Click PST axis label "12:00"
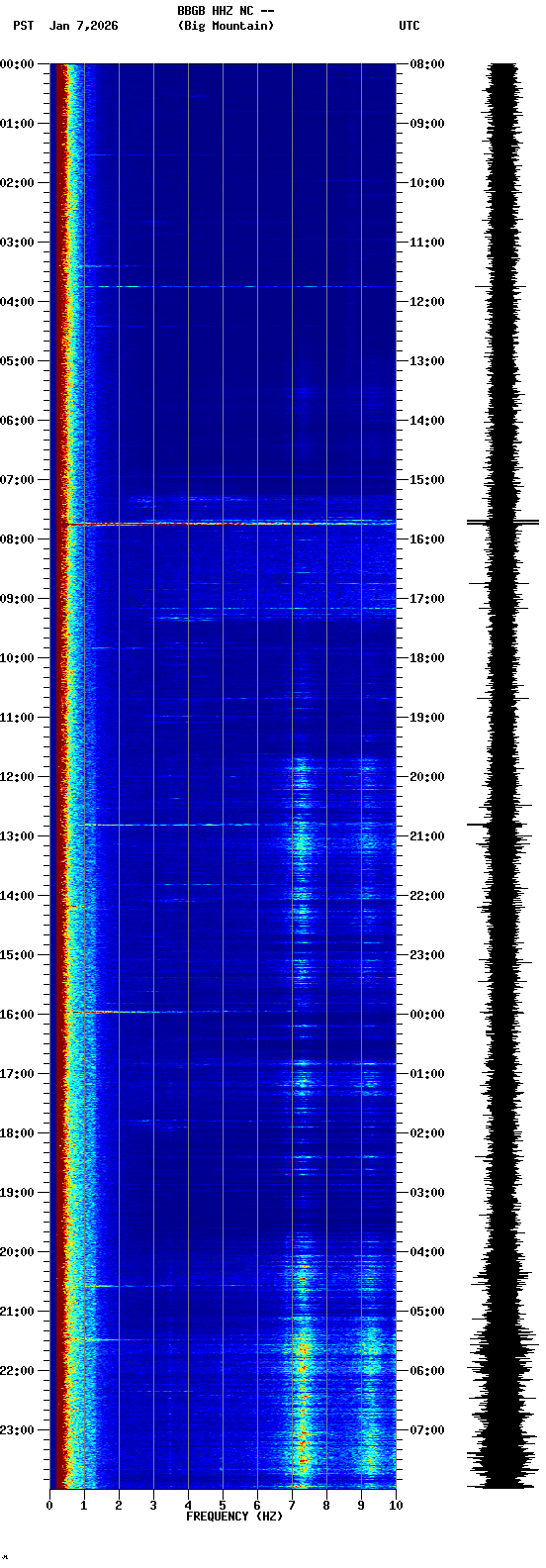The height and width of the screenshot is (1568, 546). tap(17, 777)
